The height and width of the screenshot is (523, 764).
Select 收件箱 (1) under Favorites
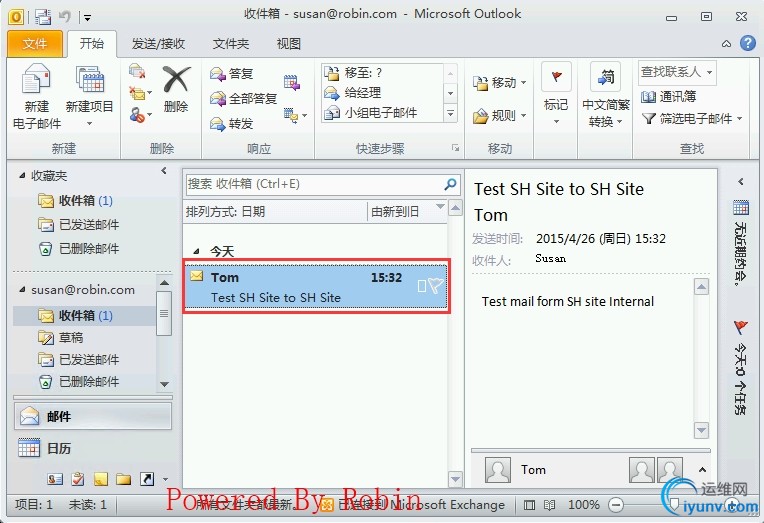click(76, 201)
